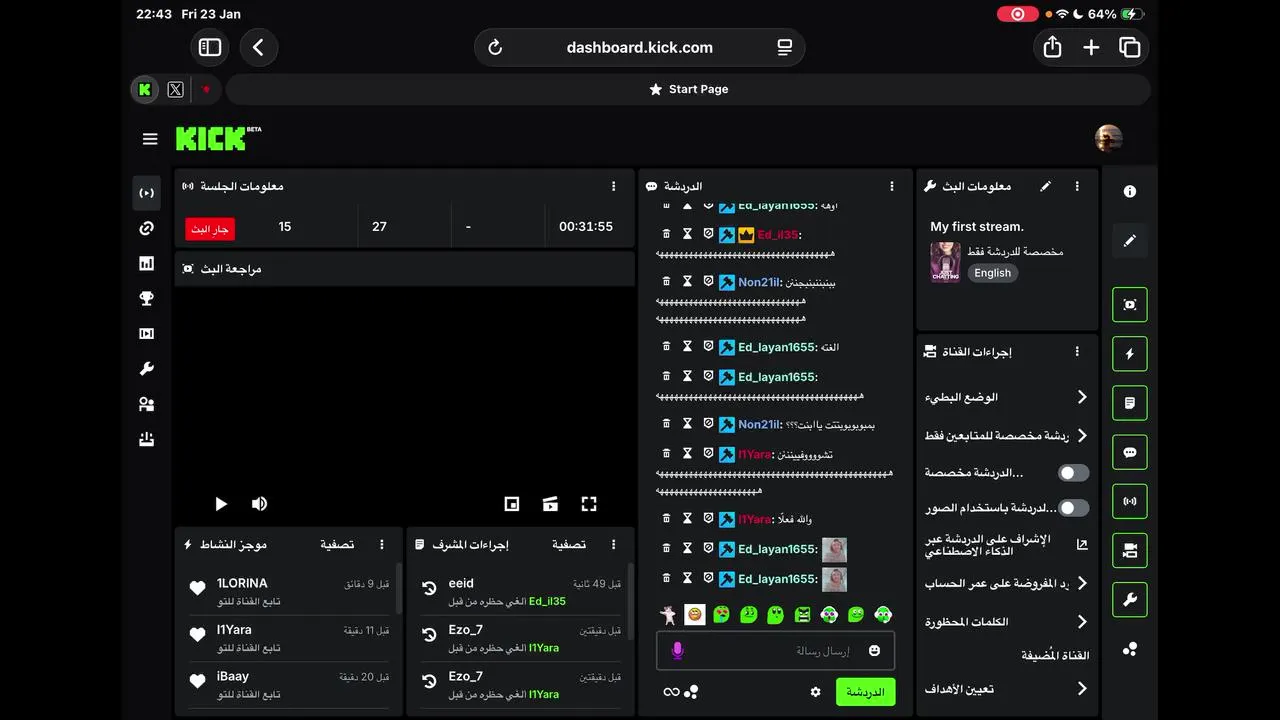The height and width of the screenshot is (720, 1280).
Task: Click the infinity icon below the chat input
Action: [x=671, y=692]
